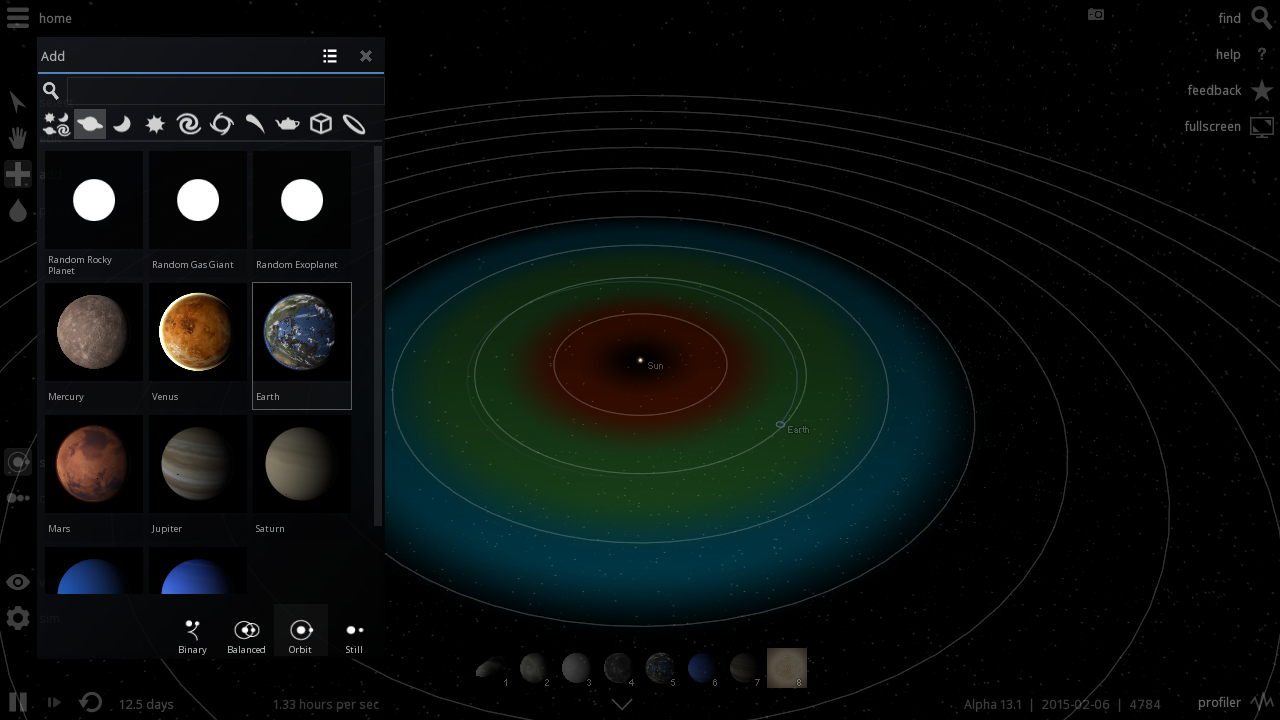
Task: Select bottom object thumbnail number 5
Action: pyautogui.click(x=660, y=668)
